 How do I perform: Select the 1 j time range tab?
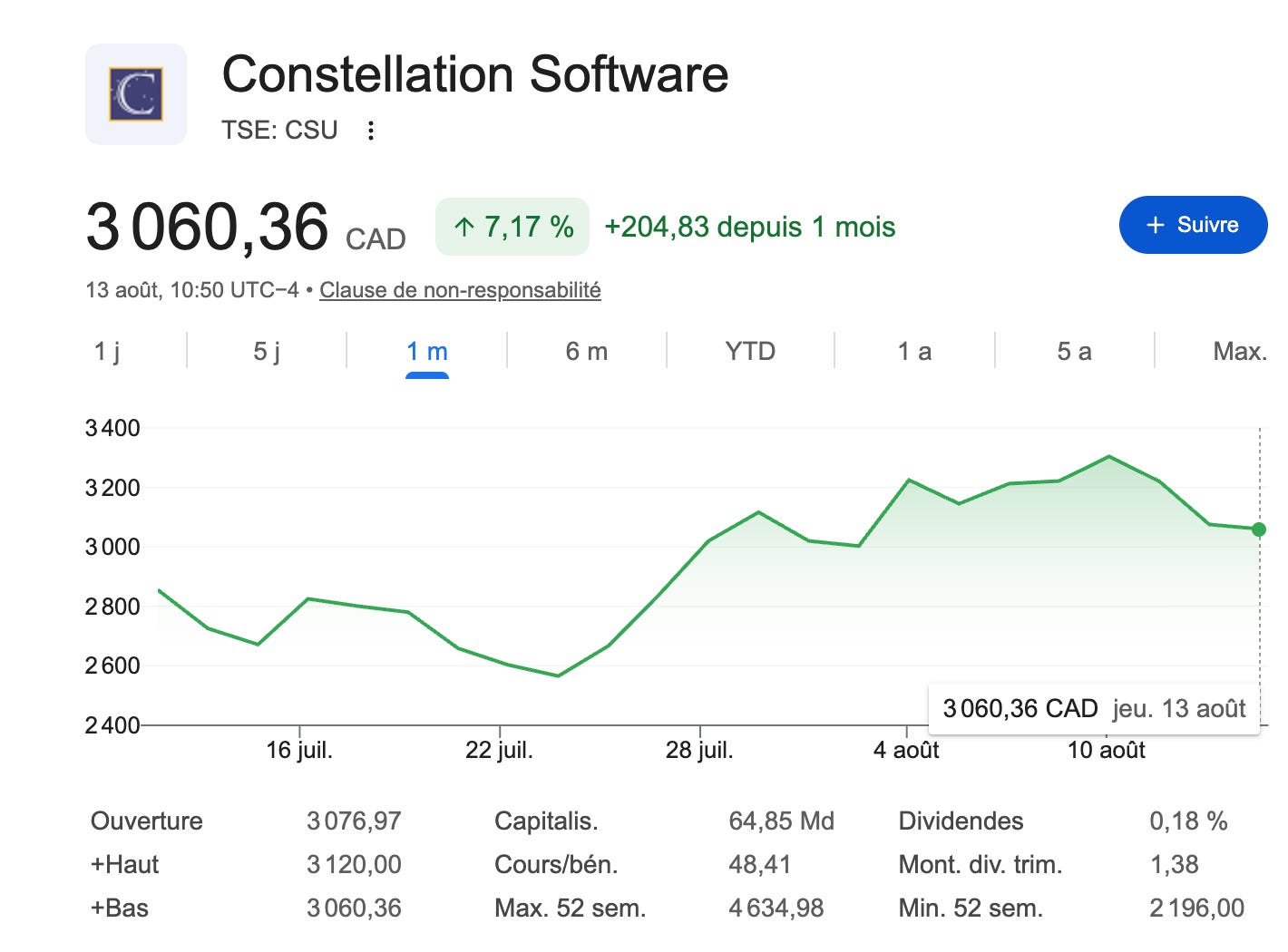(106, 351)
